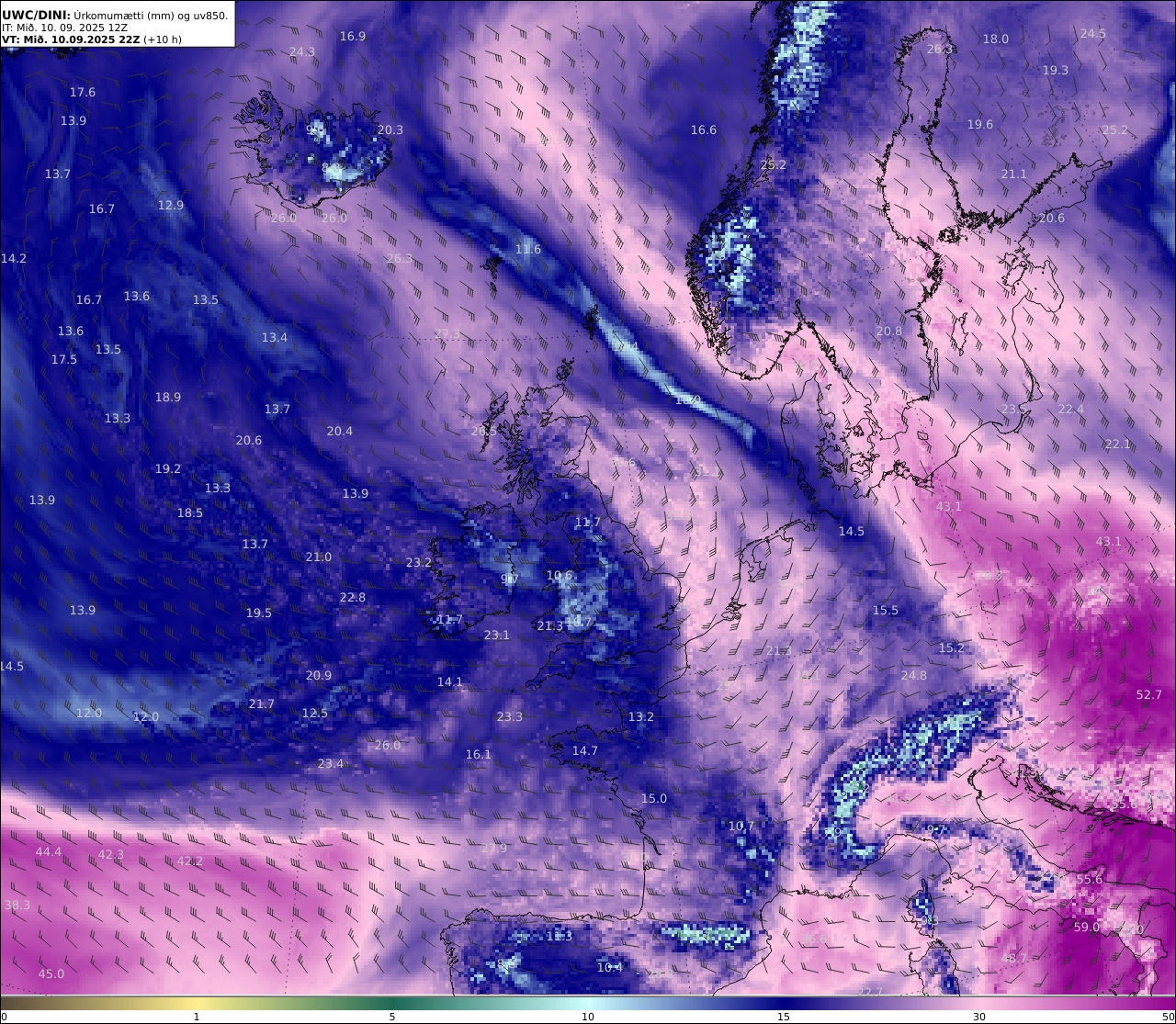Click the 24.5 value in the top right
Viewport: 1176px width, 1024px height.
(1093, 33)
